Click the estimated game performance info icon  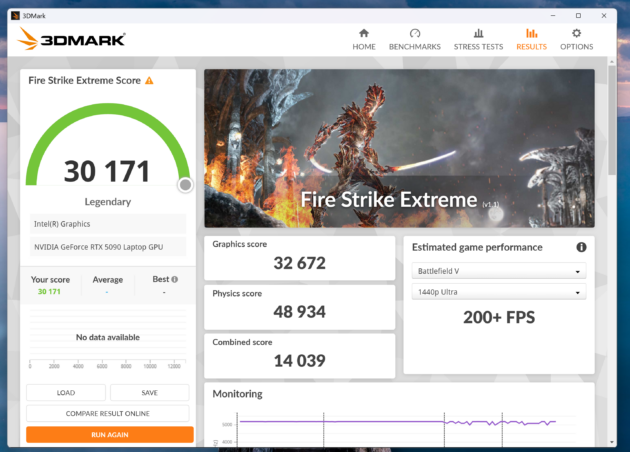tap(581, 247)
